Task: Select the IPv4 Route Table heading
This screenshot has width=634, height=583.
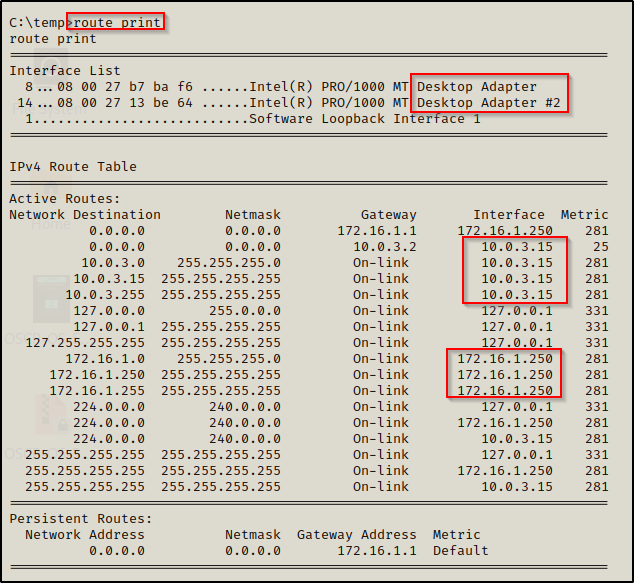Action: [73, 167]
